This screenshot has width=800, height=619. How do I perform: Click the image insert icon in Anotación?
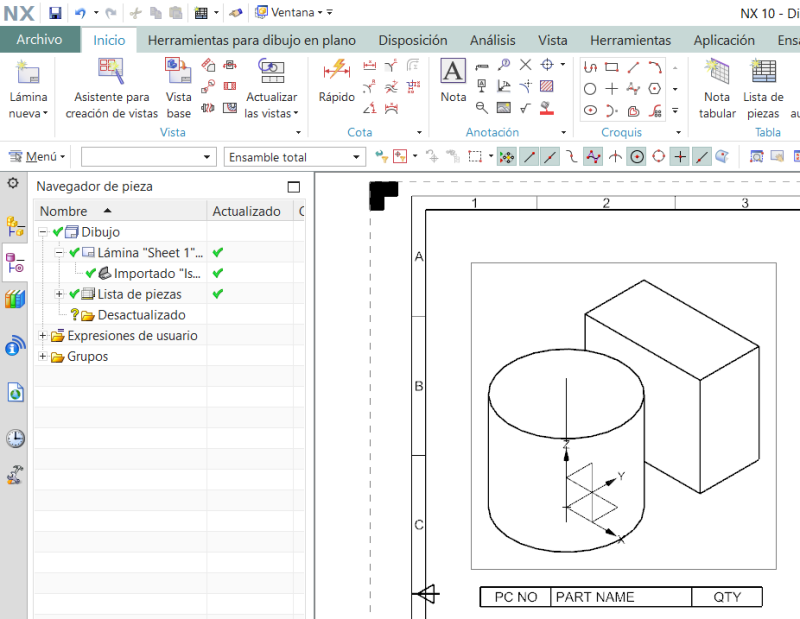[x=504, y=108]
